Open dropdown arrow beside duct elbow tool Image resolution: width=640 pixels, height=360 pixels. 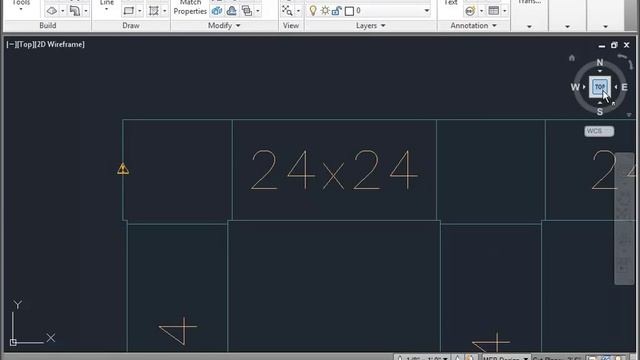click(86, 11)
